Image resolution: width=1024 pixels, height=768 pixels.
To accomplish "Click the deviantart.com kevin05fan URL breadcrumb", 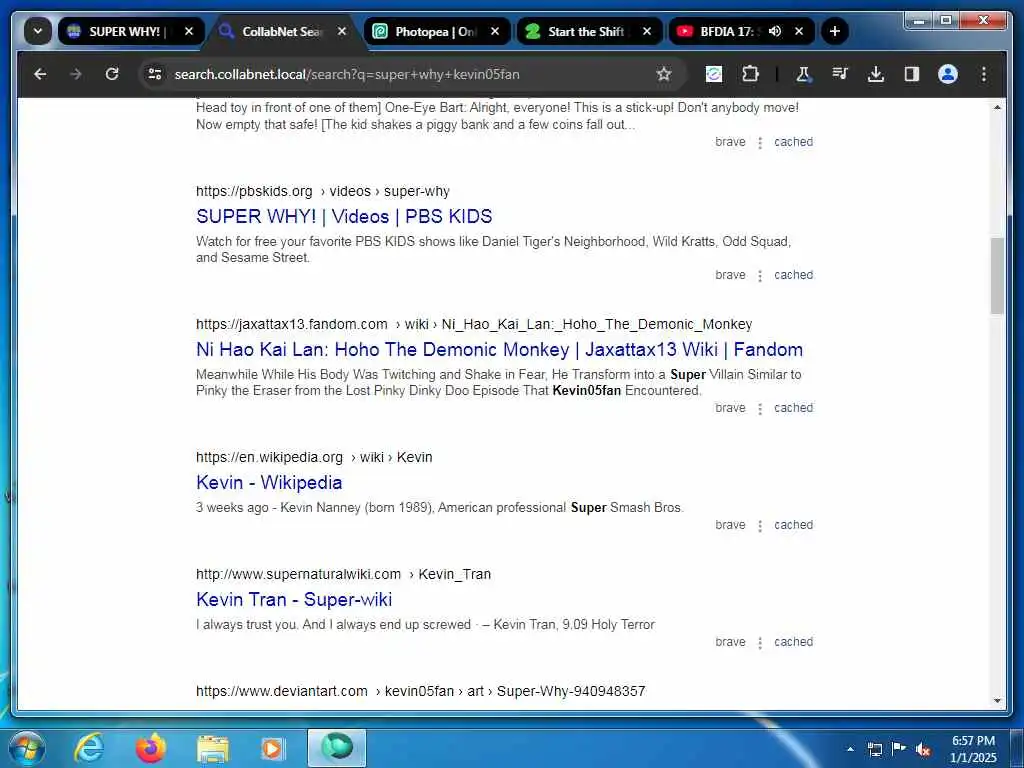I will (x=421, y=691).
